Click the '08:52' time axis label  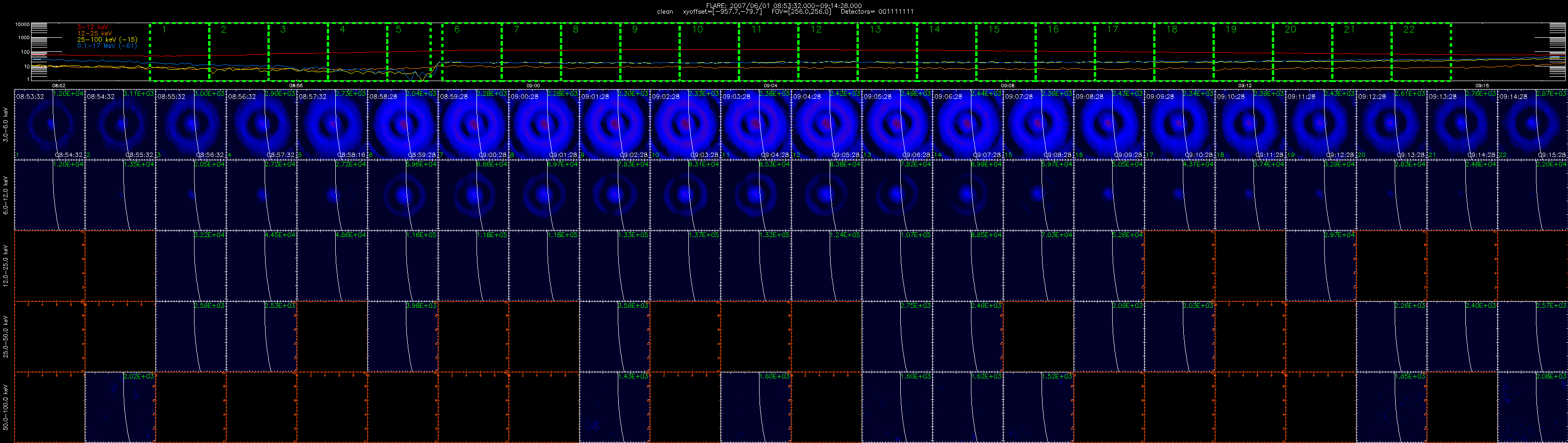point(59,86)
